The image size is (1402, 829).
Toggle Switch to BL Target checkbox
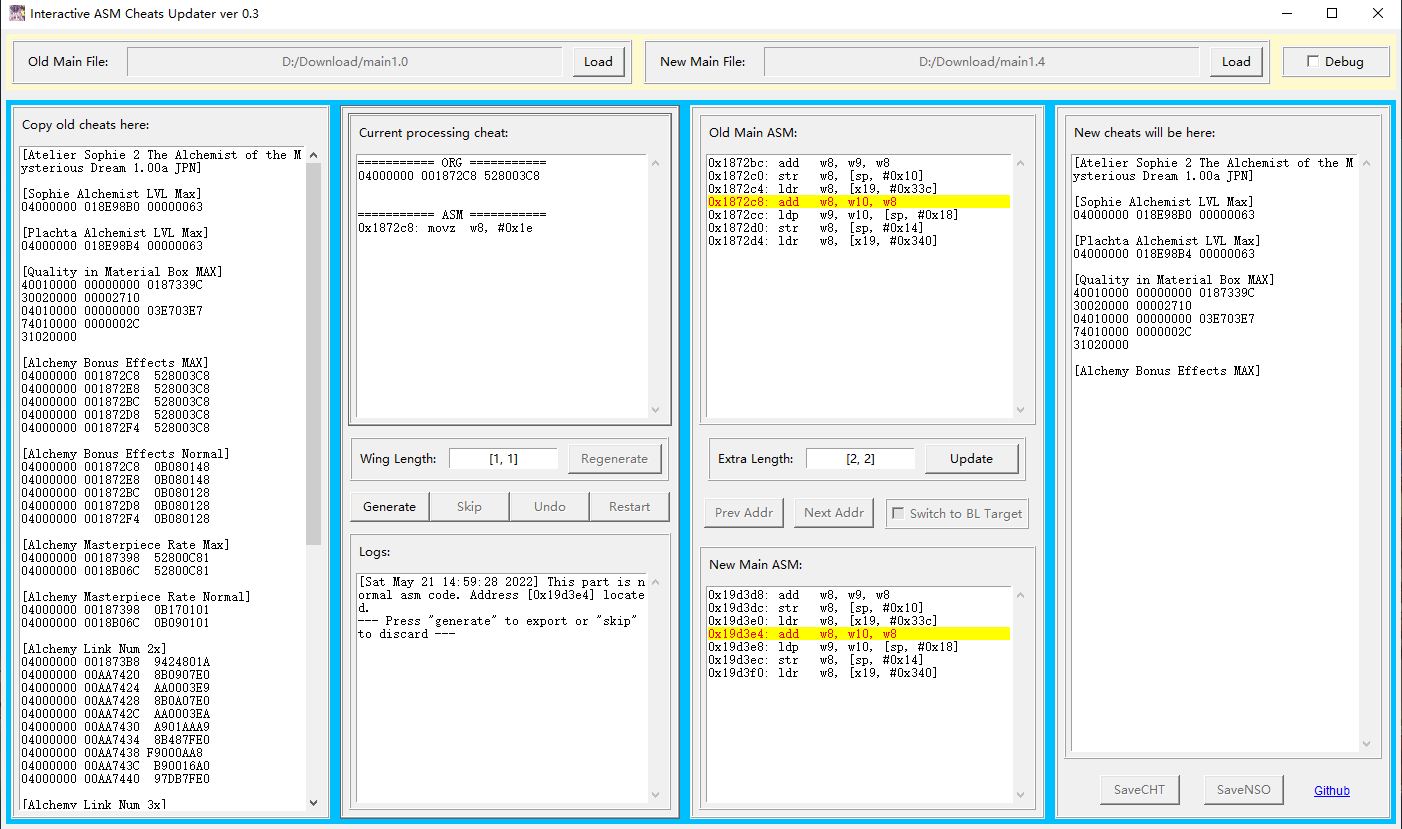tap(899, 514)
